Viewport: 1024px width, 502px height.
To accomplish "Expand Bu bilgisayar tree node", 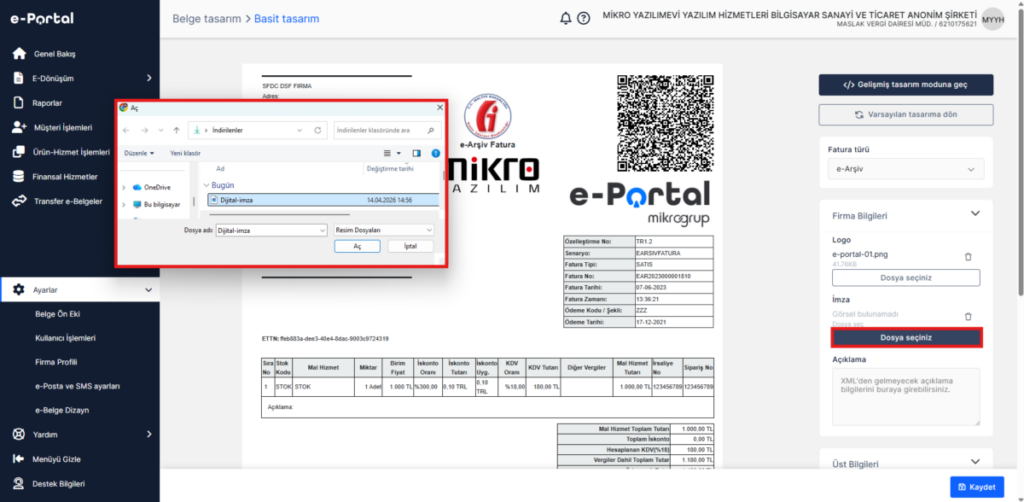I will tap(123, 204).
